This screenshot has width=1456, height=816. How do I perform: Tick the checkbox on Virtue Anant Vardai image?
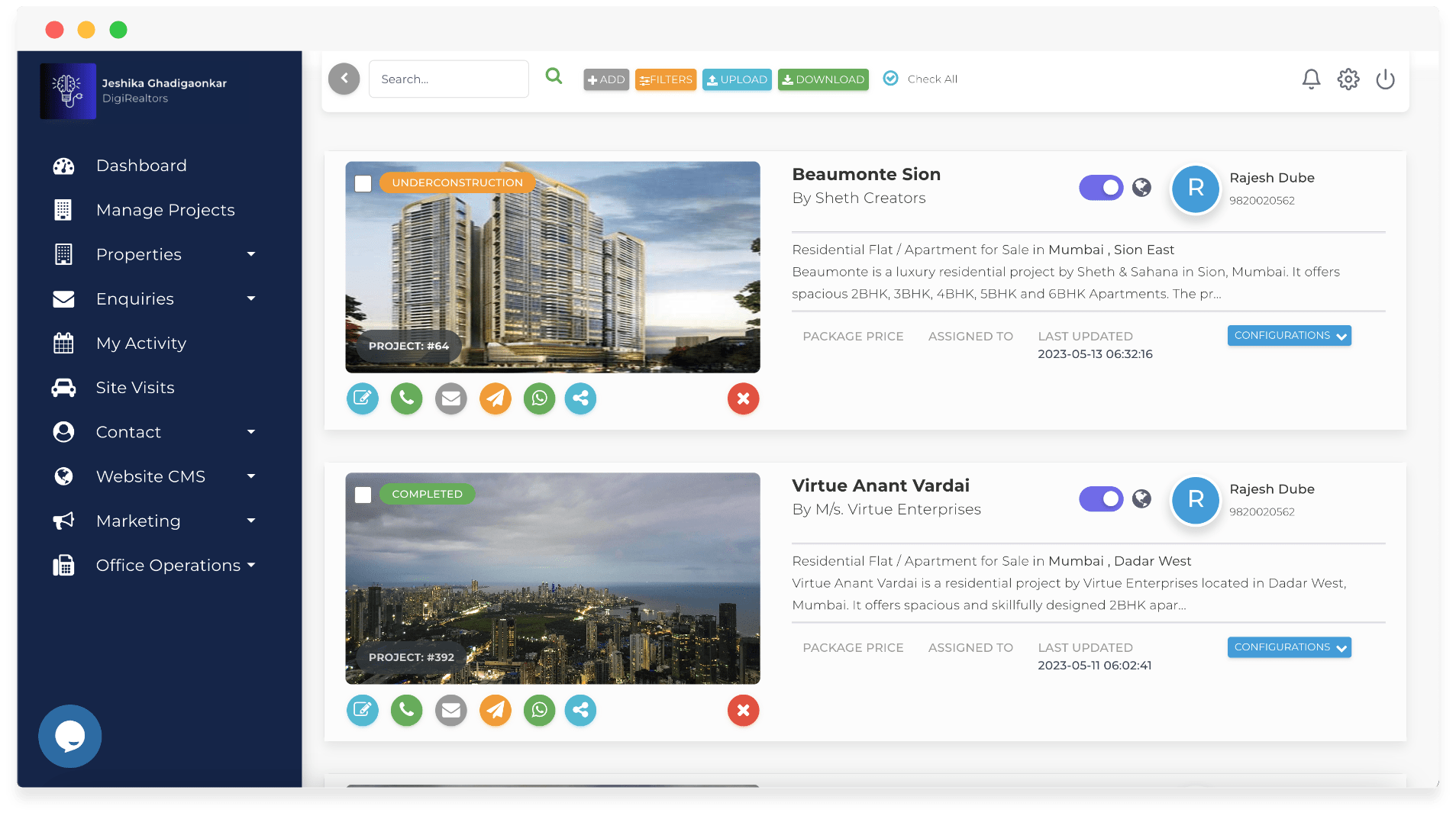pos(364,495)
